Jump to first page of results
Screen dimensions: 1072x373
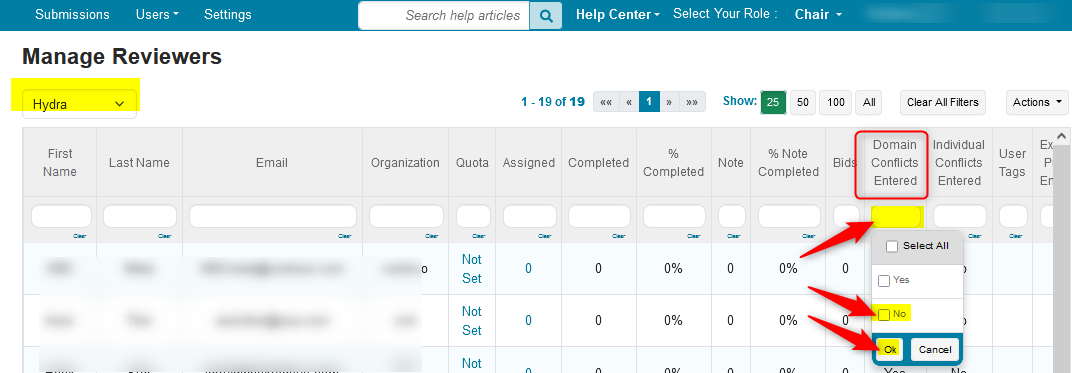[x=606, y=102]
